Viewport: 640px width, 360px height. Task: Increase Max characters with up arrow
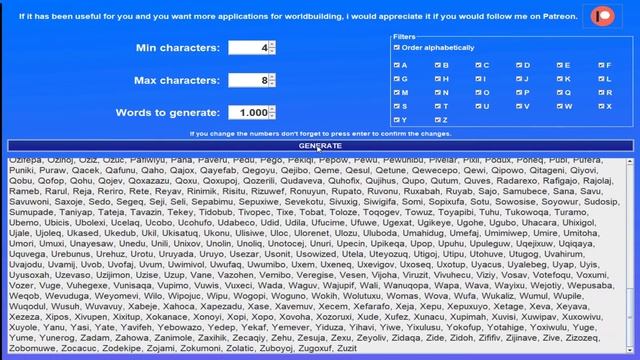272,77
